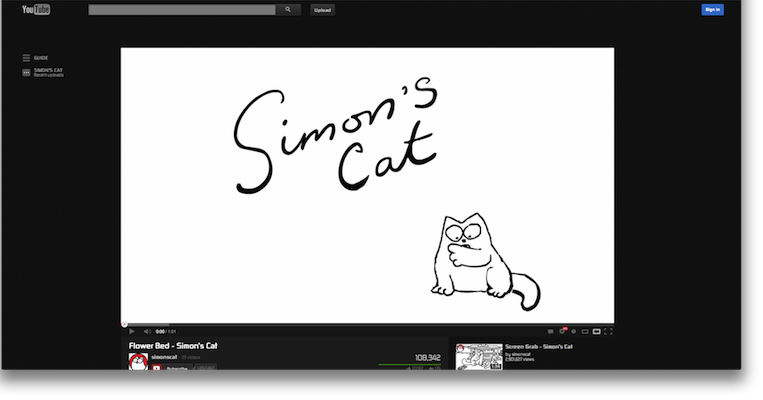The width and height of the screenshot is (763, 400).
Task: Switch to small player size
Action: pyautogui.click(x=585, y=331)
